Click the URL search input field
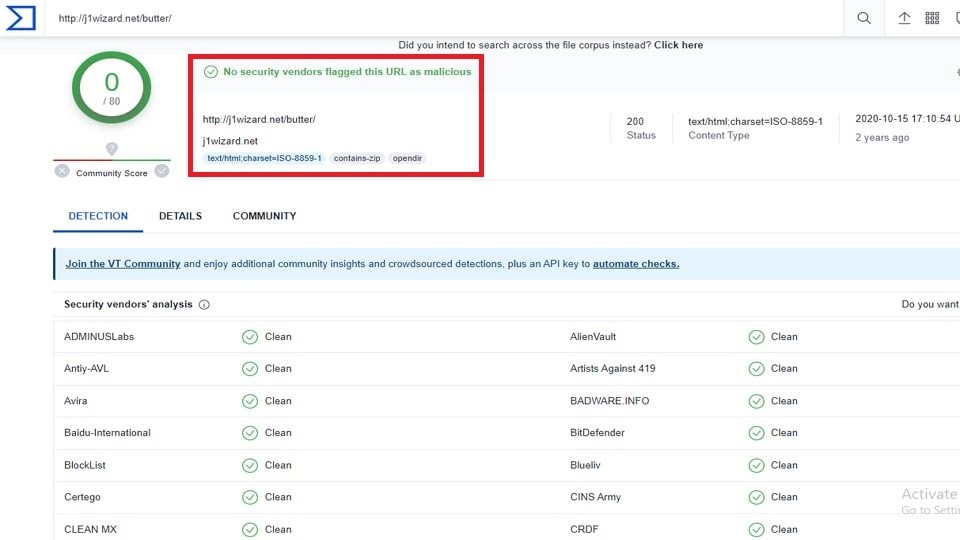This screenshot has width=960, height=540. coord(444,18)
